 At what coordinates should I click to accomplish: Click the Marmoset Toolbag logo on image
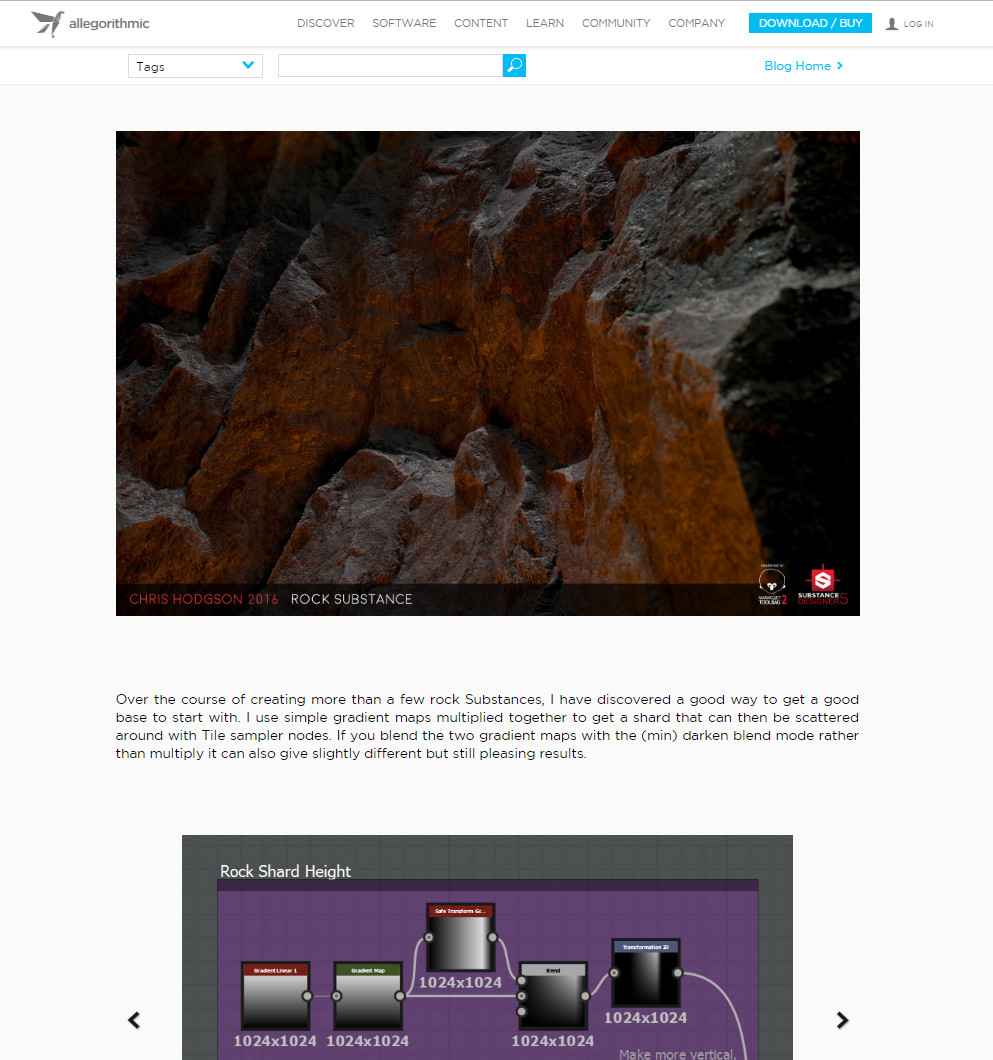pos(772,585)
